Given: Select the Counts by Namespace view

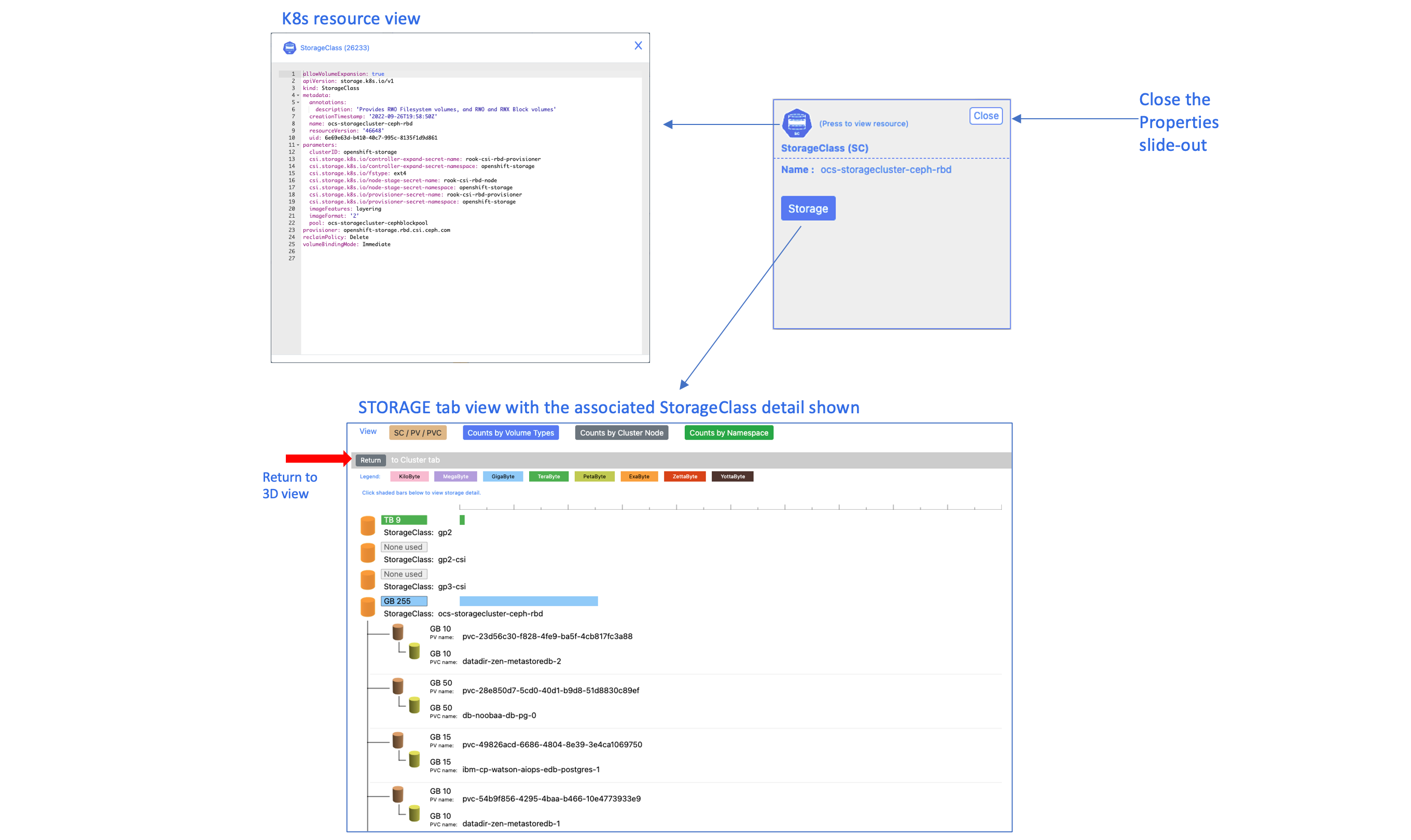Looking at the screenshot, I should (x=728, y=432).
